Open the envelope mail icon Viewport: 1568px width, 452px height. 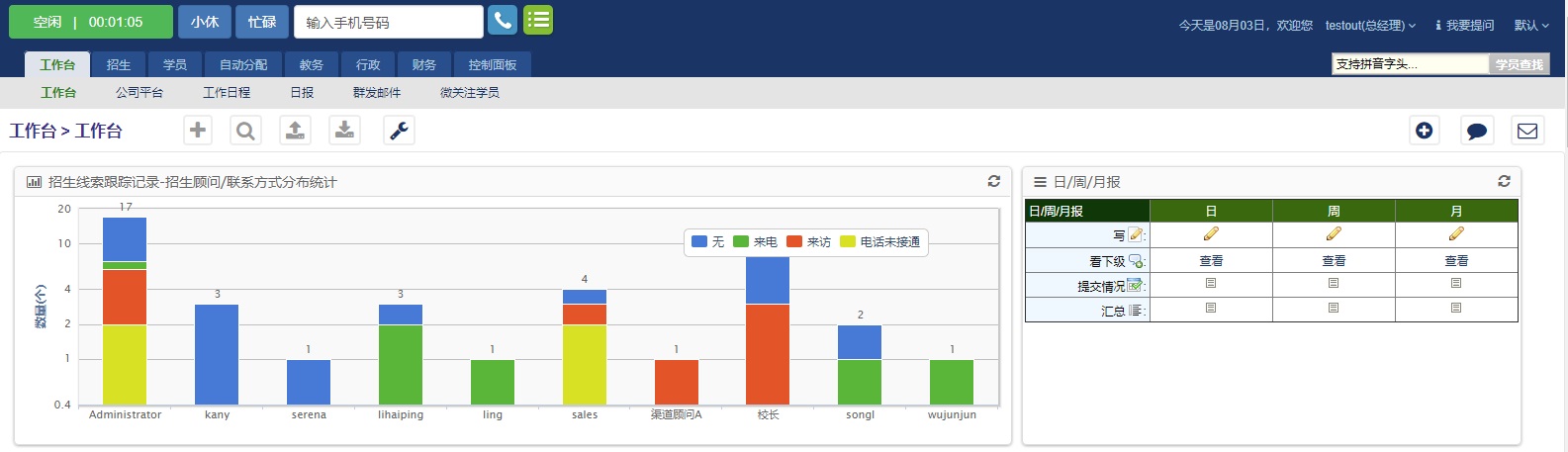1527,131
